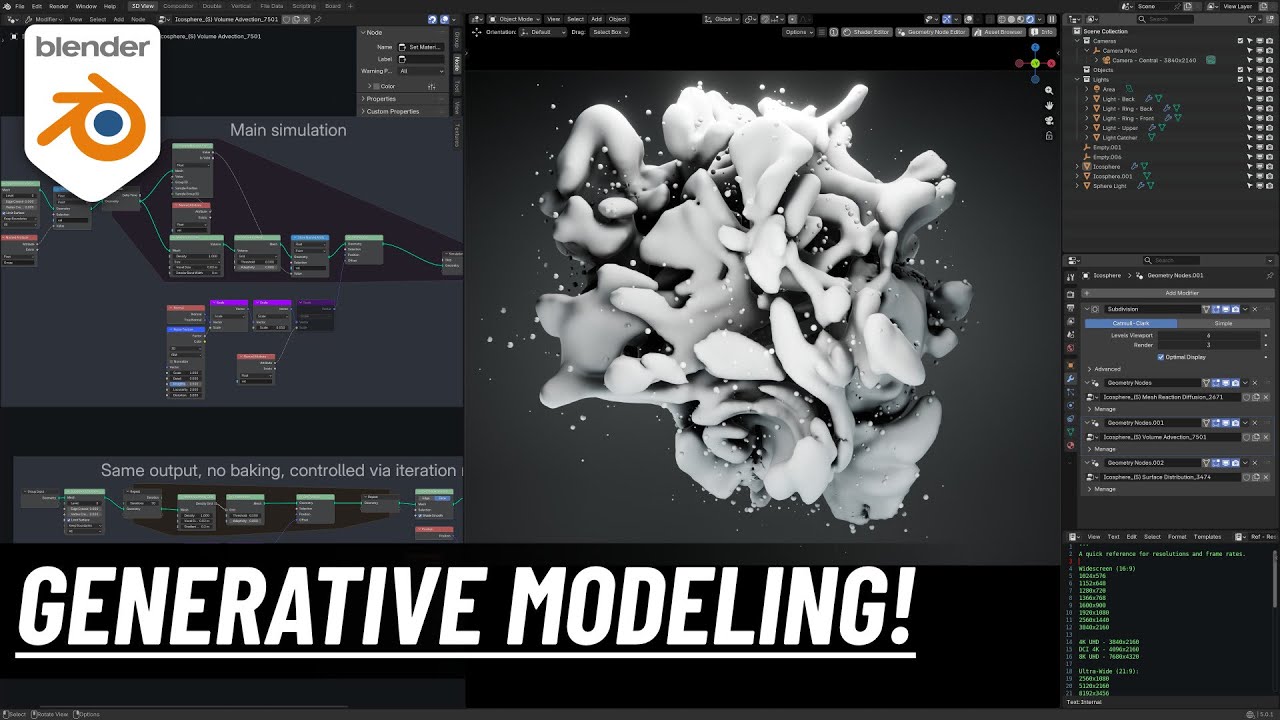Click the move cursor tool icon near Orientation
Viewport: 1280px width, 720px height.
[477, 32]
